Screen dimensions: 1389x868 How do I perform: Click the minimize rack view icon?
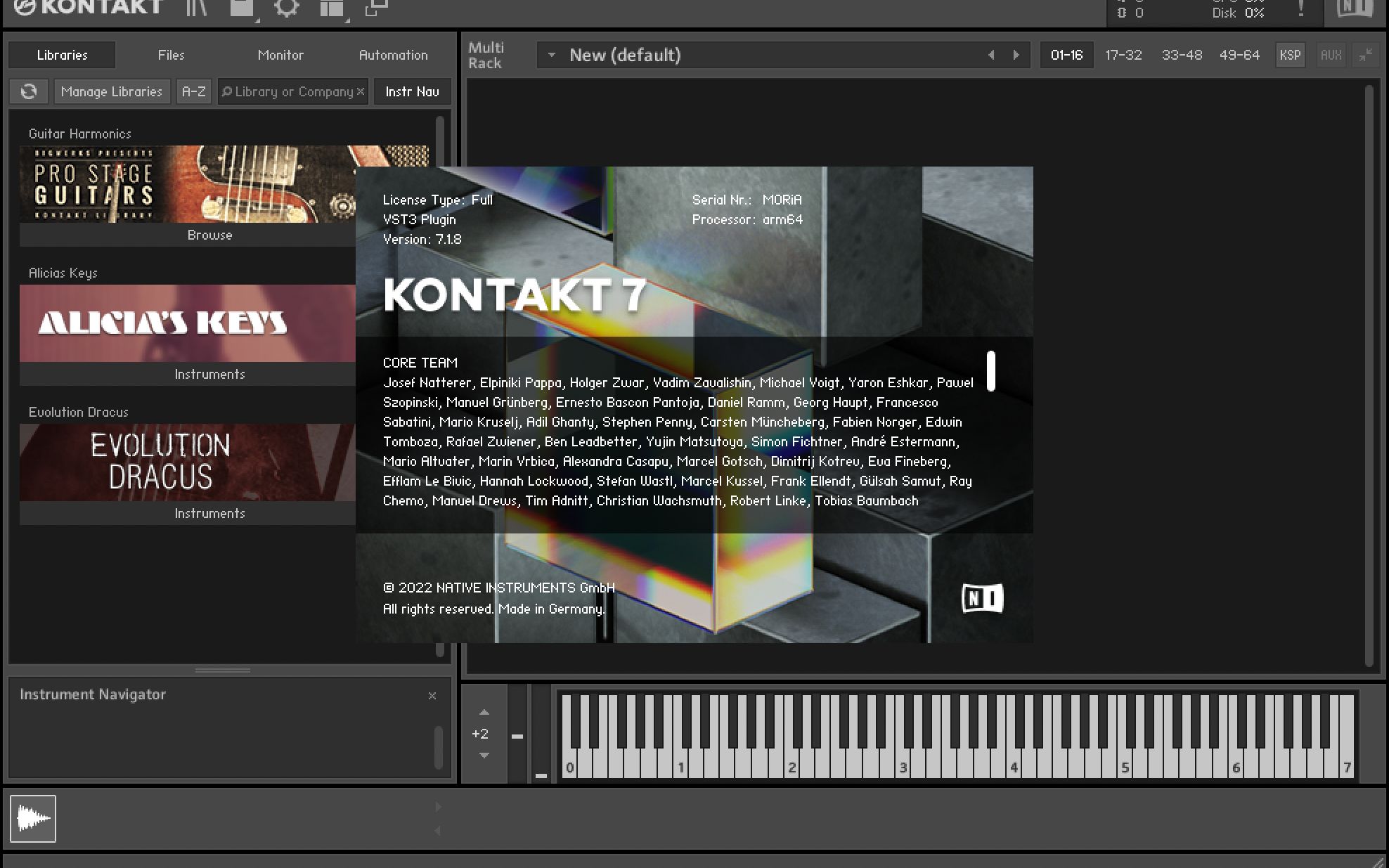coord(1365,55)
